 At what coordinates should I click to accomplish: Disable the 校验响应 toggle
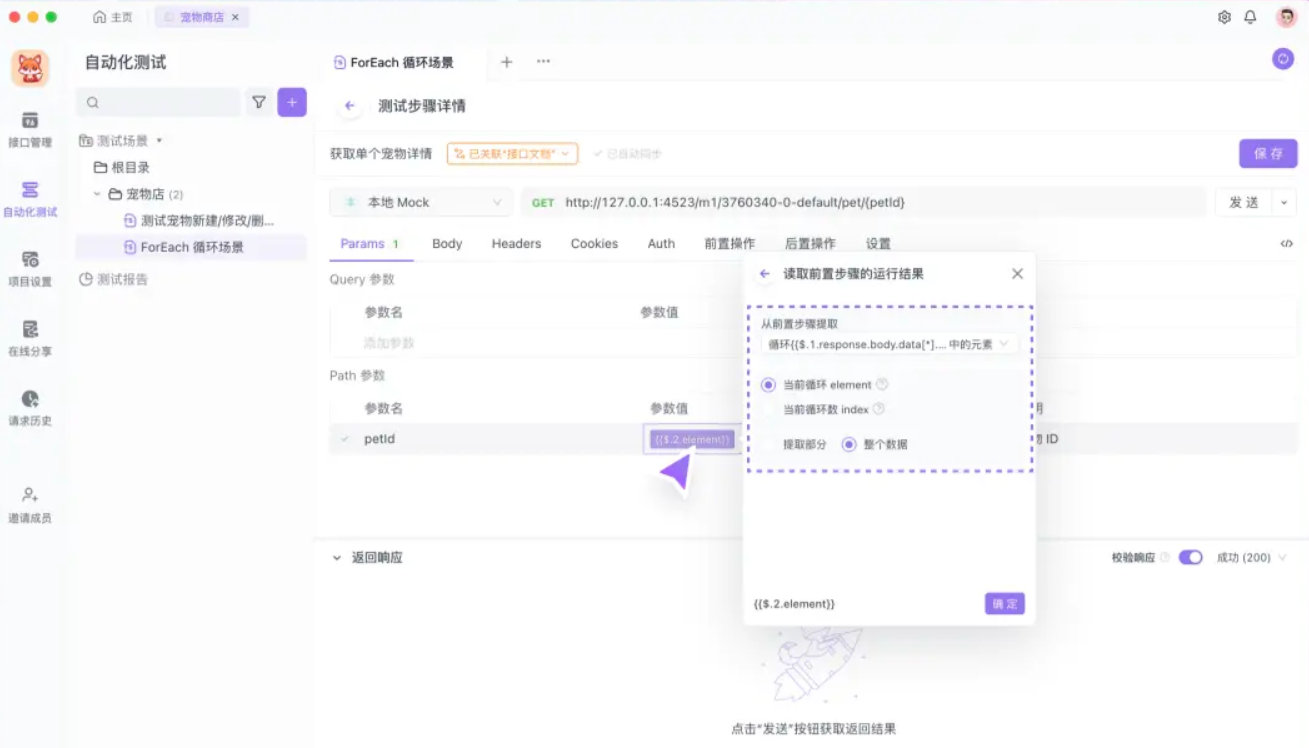click(1190, 557)
